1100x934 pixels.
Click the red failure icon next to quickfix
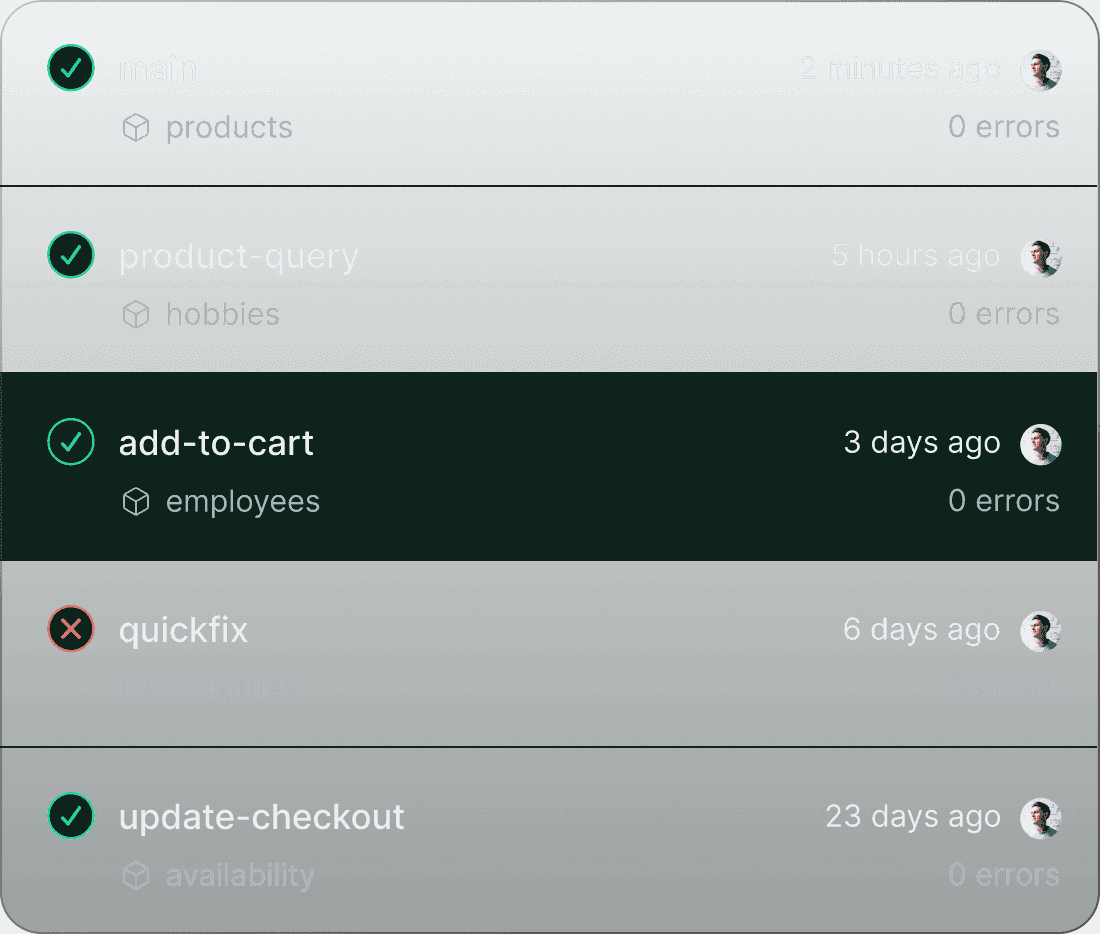[70, 630]
